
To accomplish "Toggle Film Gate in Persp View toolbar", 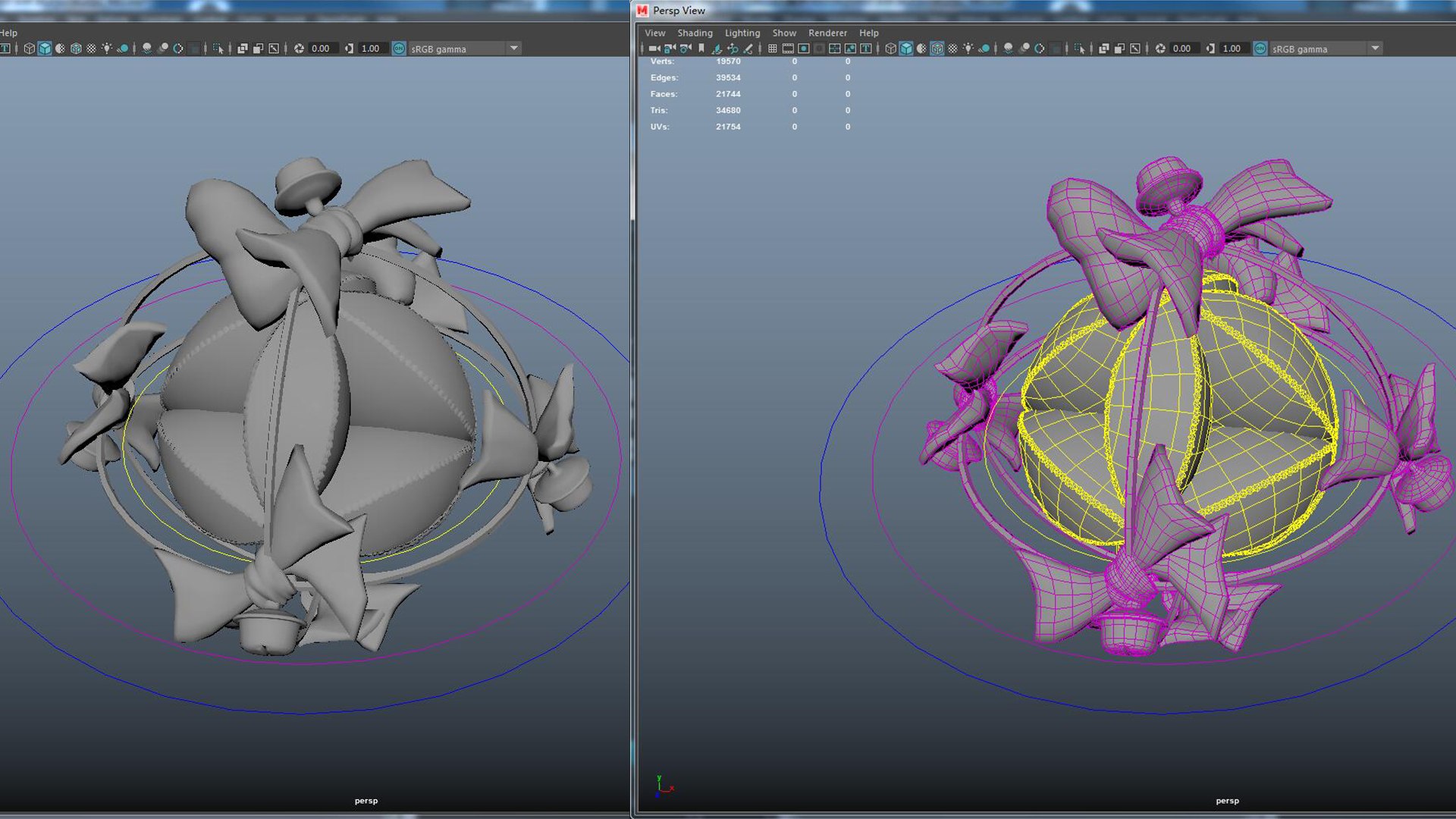I will [788, 49].
